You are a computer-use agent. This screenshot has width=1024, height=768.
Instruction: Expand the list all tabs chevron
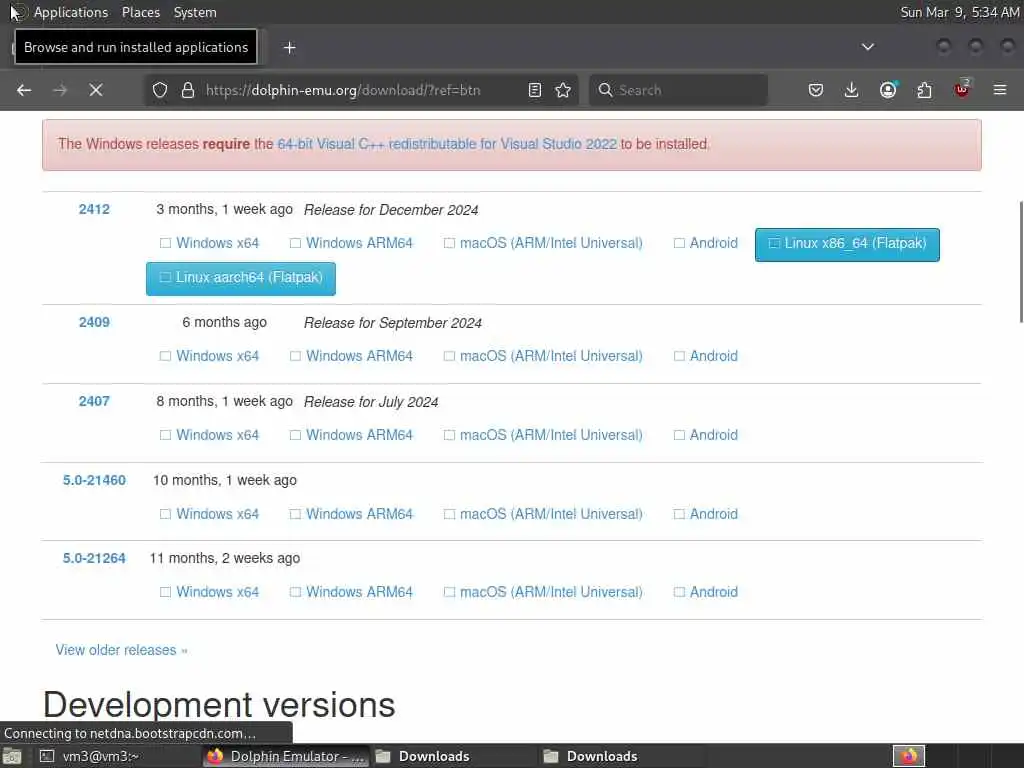868,47
